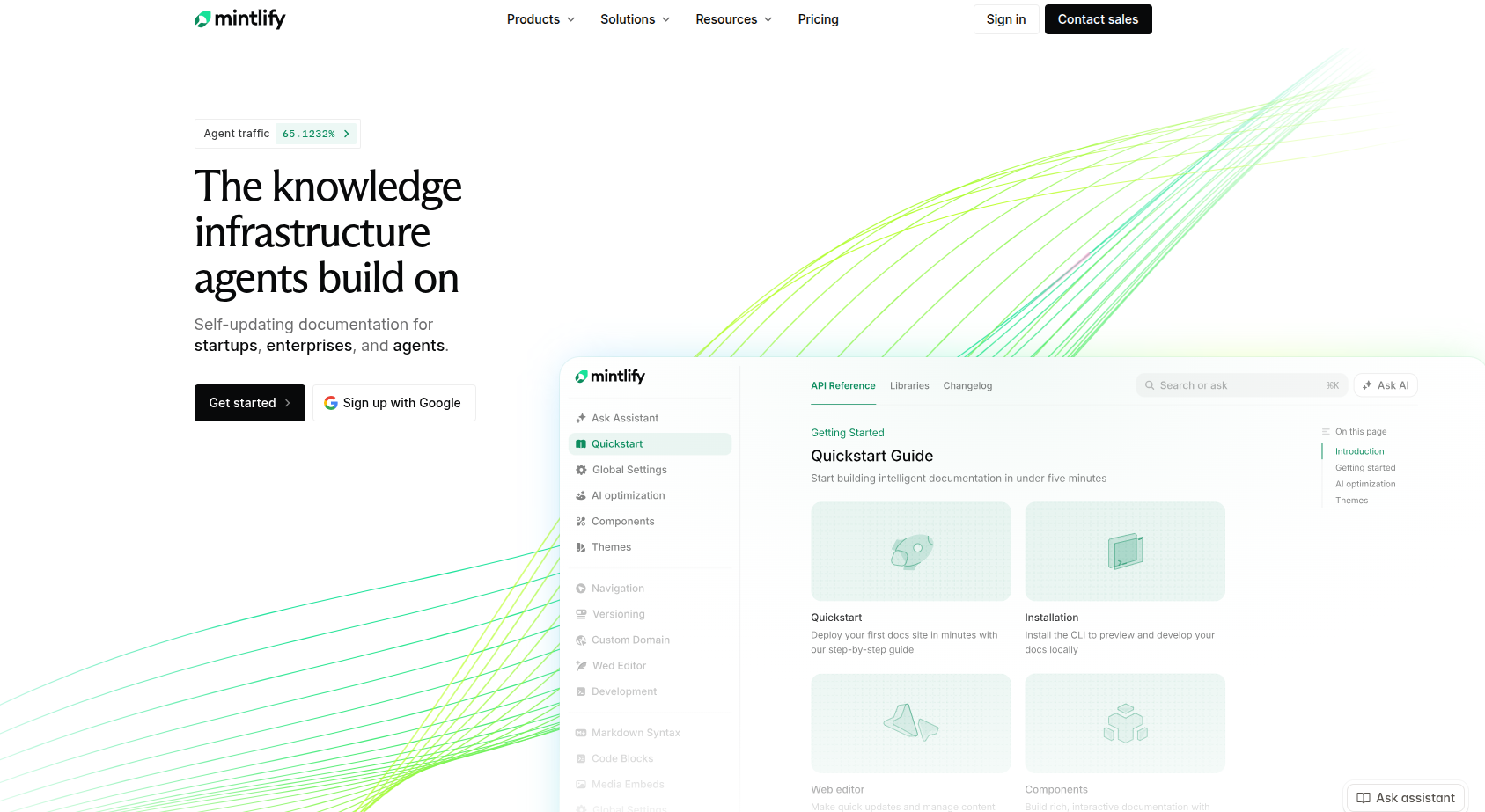Open the Agent traffic 65.1232% badge
This screenshot has height=812, width=1485.
click(277, 134)
